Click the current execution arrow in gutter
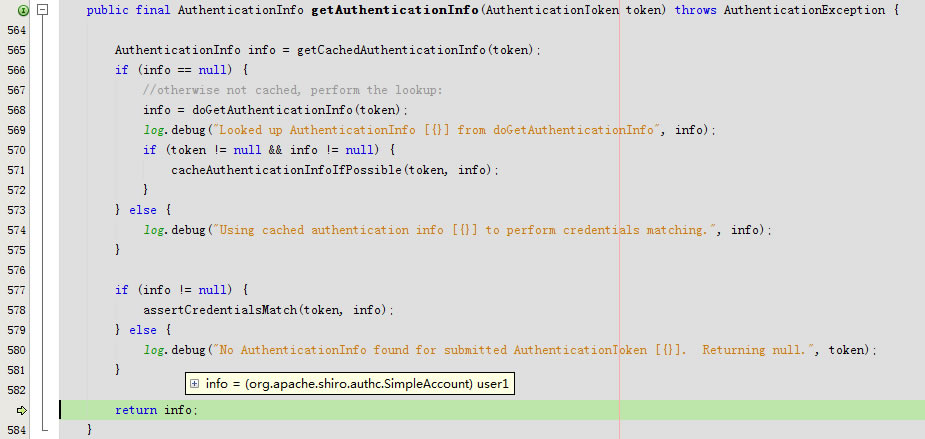This screenshot has height=439, width=925. coord(22,410)
